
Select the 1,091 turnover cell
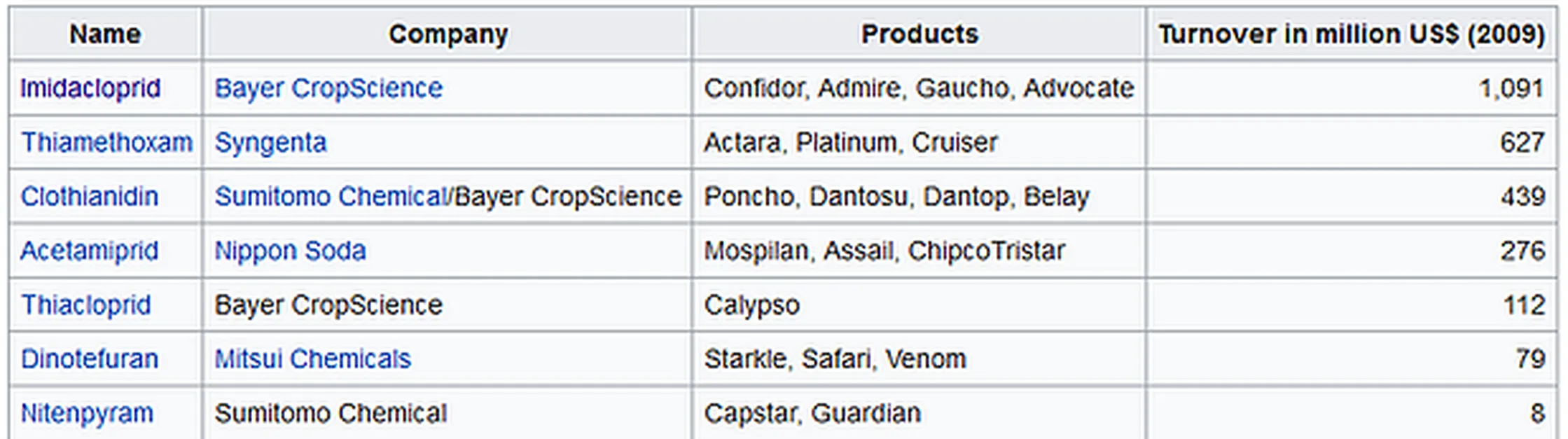tap(1511, 88)
